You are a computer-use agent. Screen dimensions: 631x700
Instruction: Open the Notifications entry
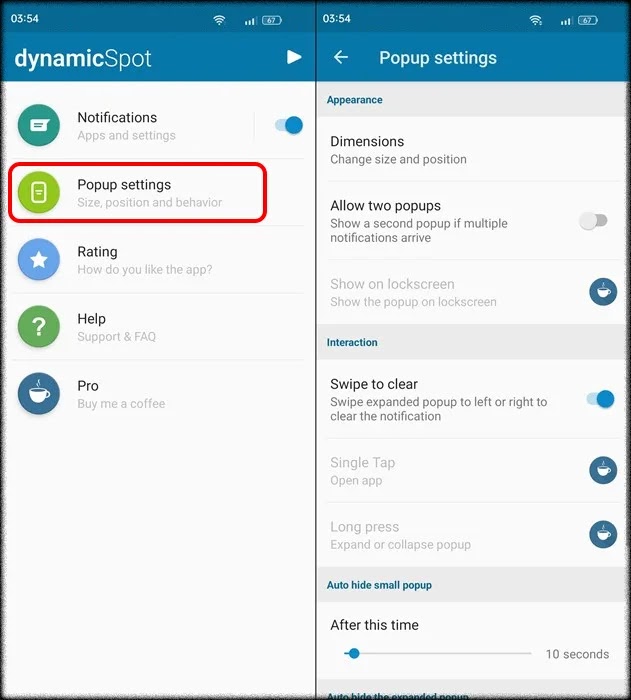[x=130, y=125]
